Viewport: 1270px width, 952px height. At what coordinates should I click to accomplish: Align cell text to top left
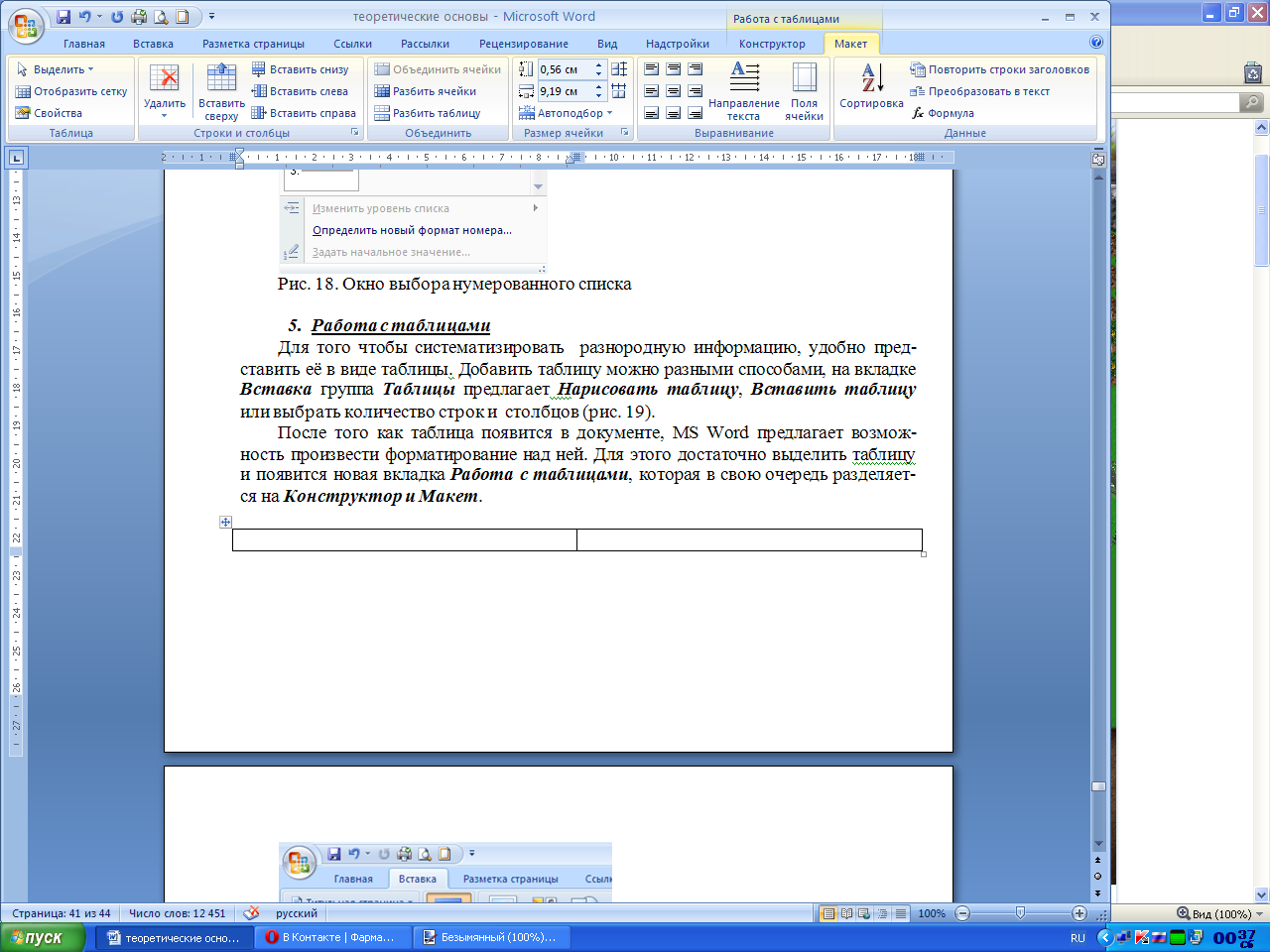(x=652, y=69)
